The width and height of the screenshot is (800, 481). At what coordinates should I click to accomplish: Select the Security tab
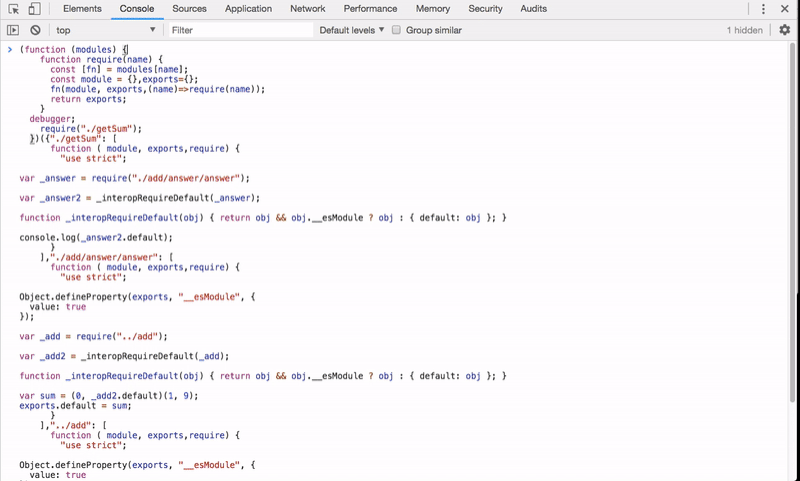coord(485,9)
